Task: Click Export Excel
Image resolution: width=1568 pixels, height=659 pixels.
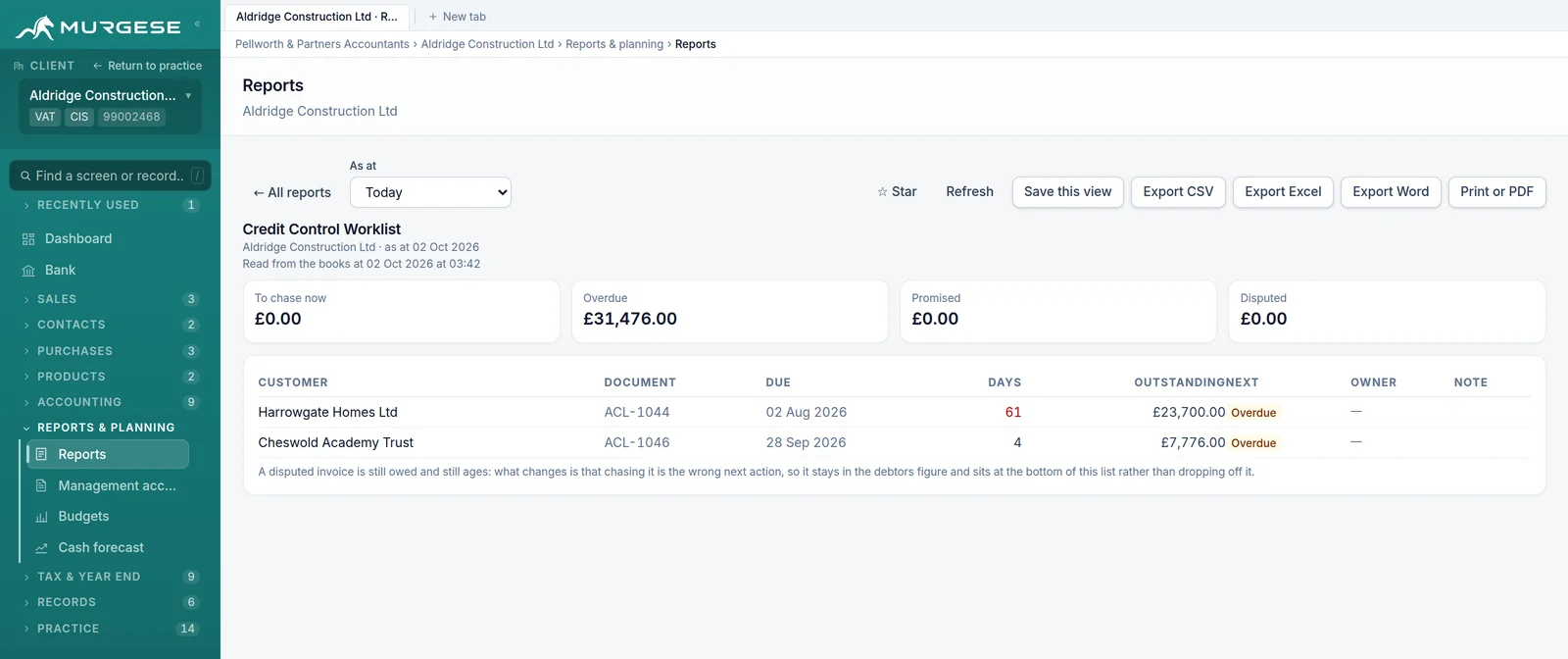Action: pos(1283,192)
